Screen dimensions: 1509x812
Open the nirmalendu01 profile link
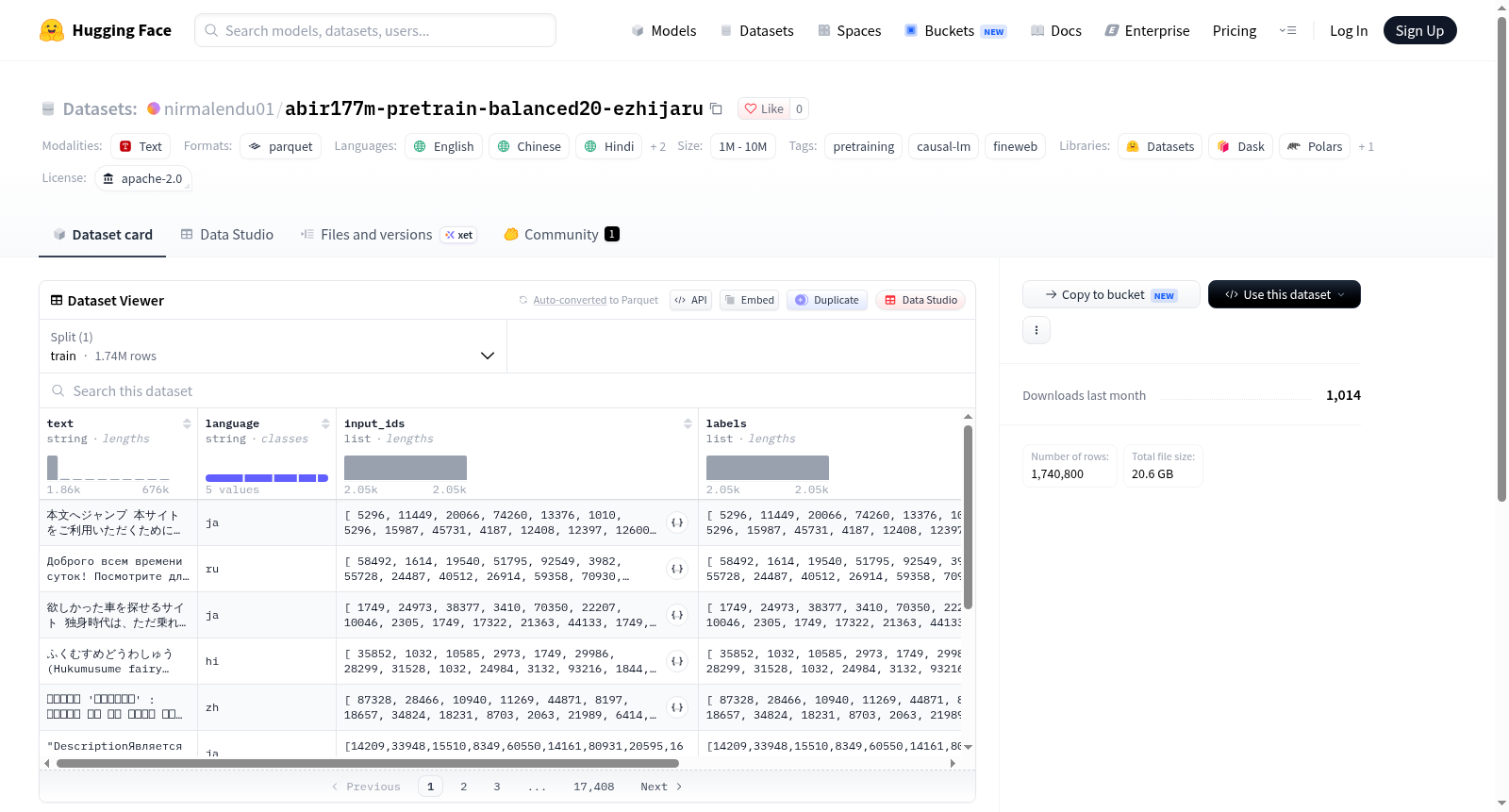pyautogui.click(x=219, y=108)
